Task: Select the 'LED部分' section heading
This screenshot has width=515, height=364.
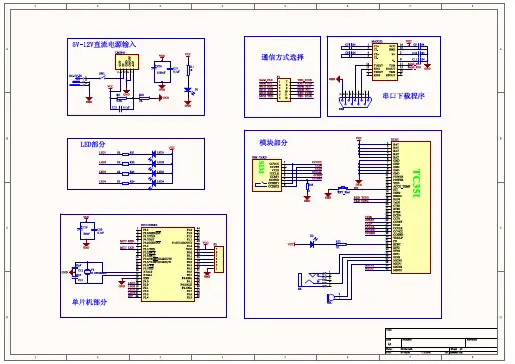Action: coord(93,144)
